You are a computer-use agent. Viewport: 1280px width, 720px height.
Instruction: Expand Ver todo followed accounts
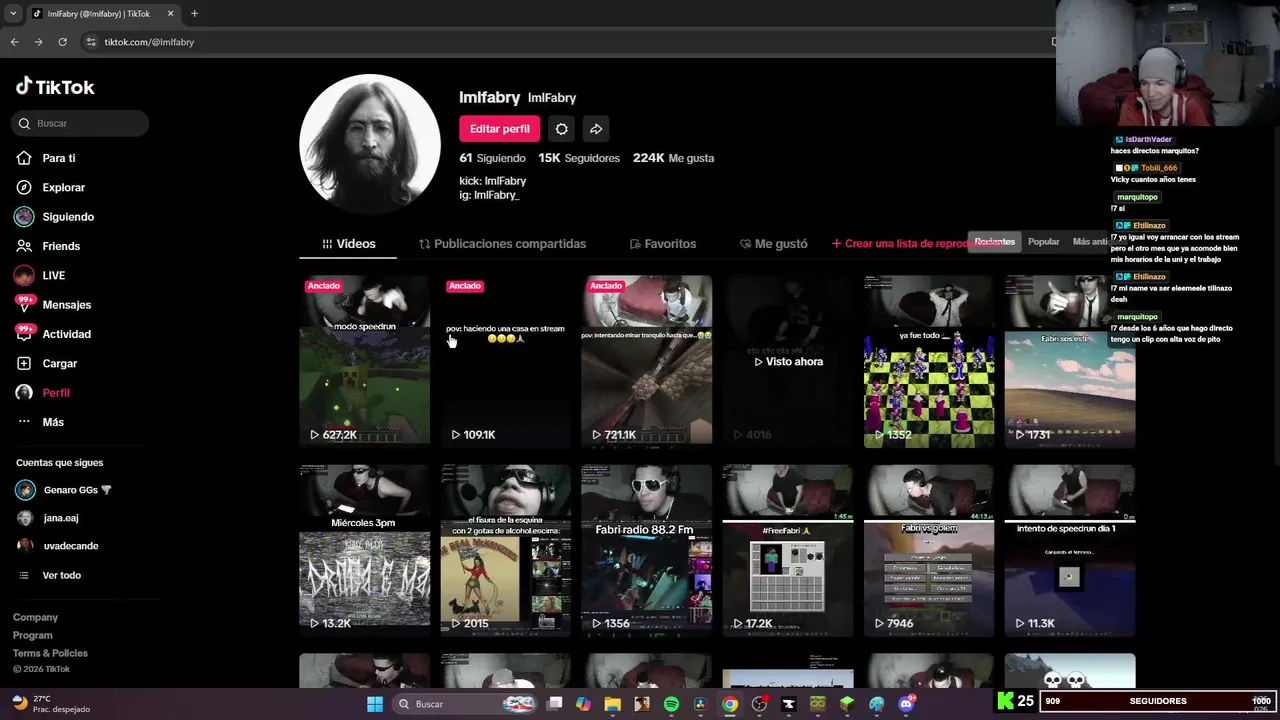(50, 575)
